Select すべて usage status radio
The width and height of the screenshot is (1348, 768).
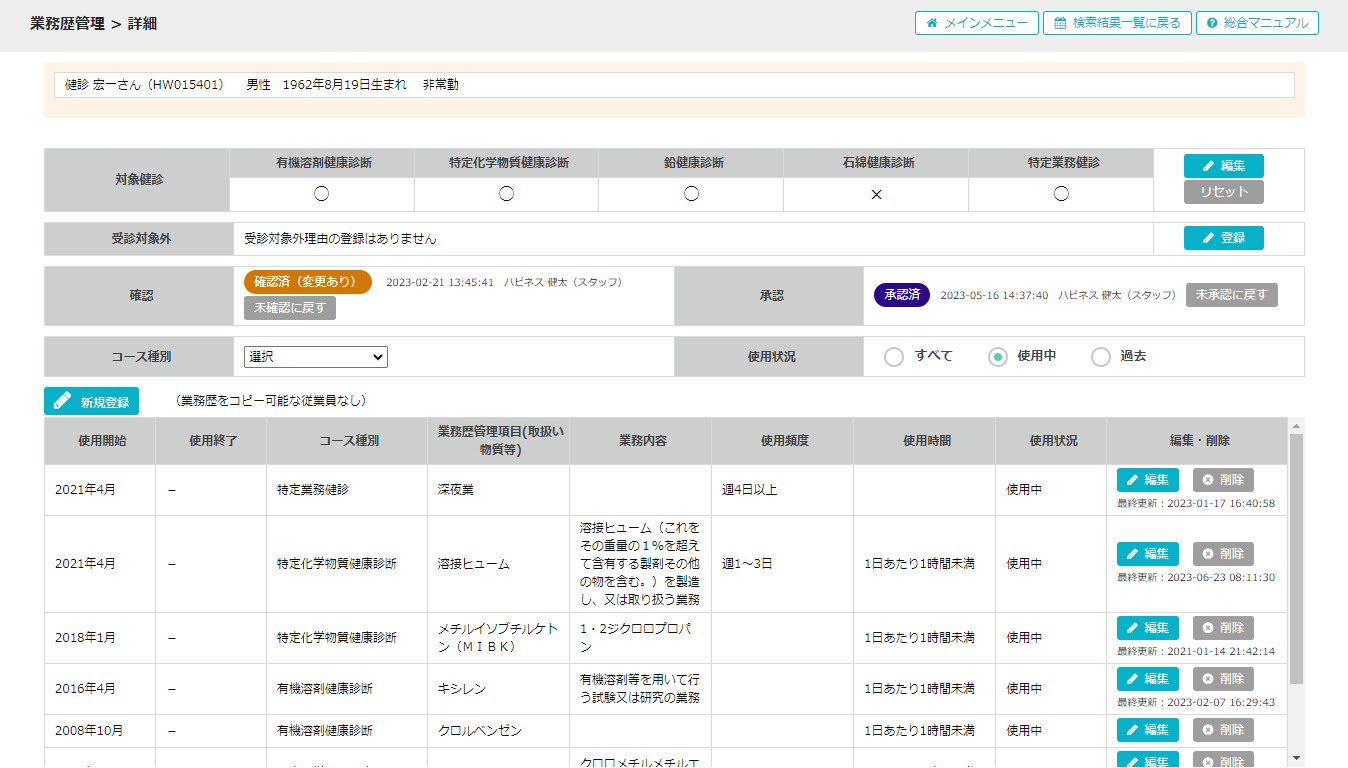894,357
